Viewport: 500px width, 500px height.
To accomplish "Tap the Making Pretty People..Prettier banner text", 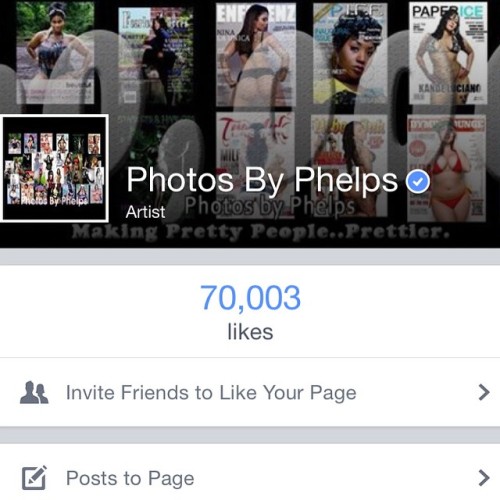I will 261,232.
